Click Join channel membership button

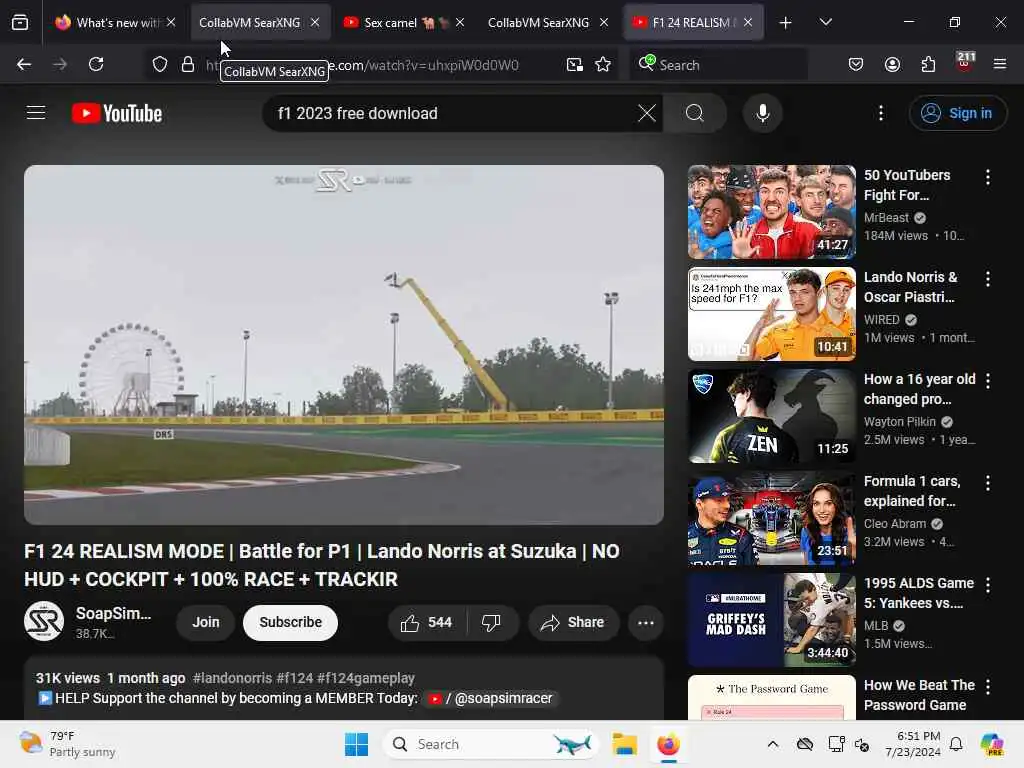coord(206,622)
